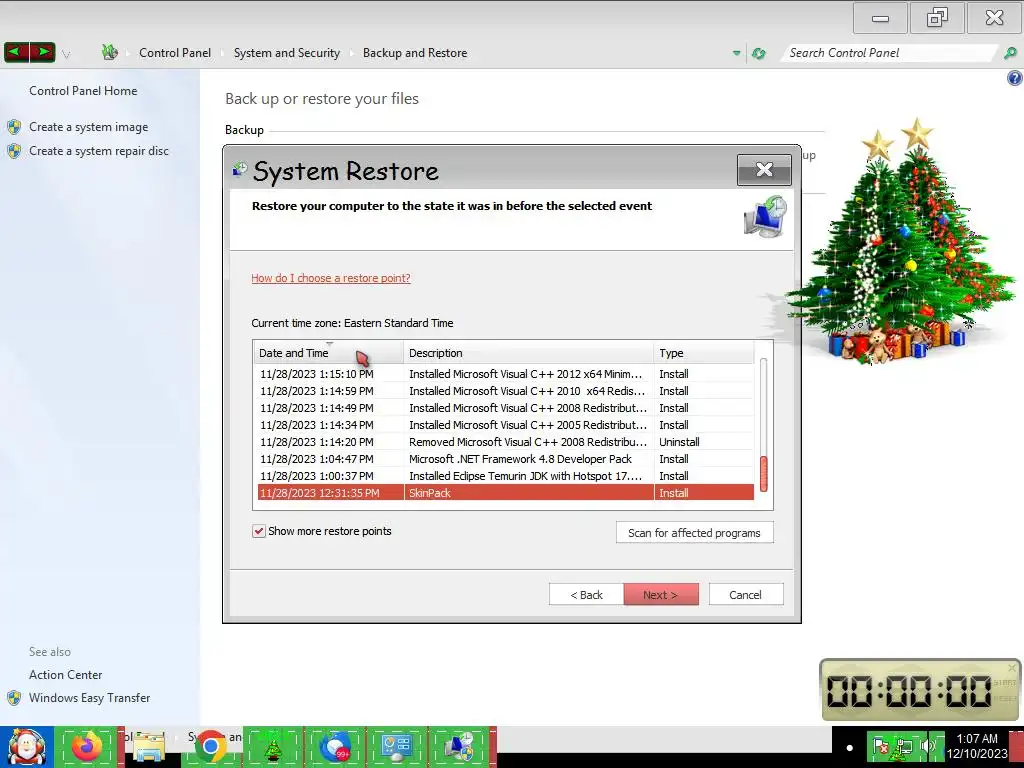Click the green Forward navigation arrow

tap(42, 52)
